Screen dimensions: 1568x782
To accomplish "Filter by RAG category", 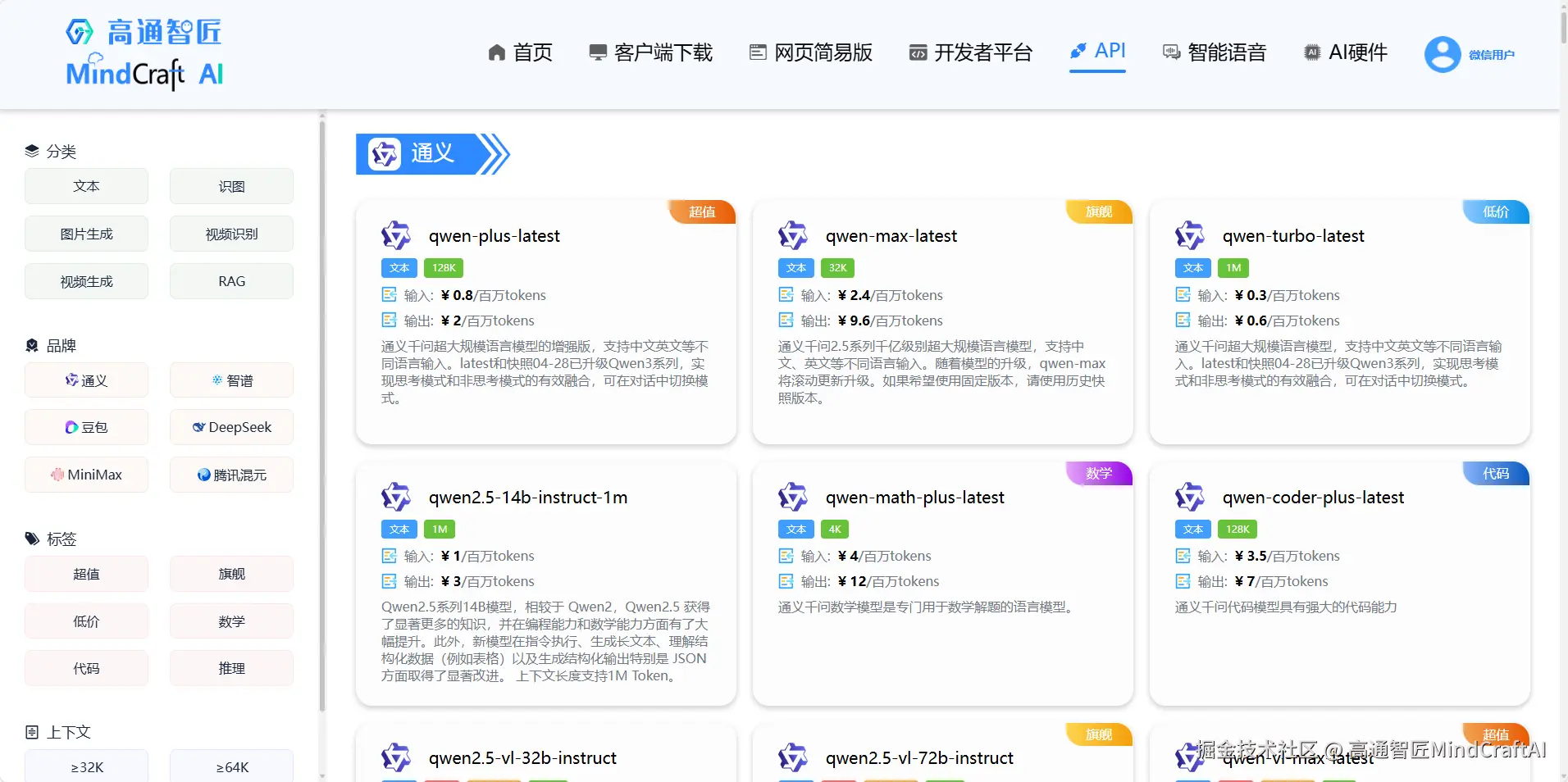I will point(231,281).
